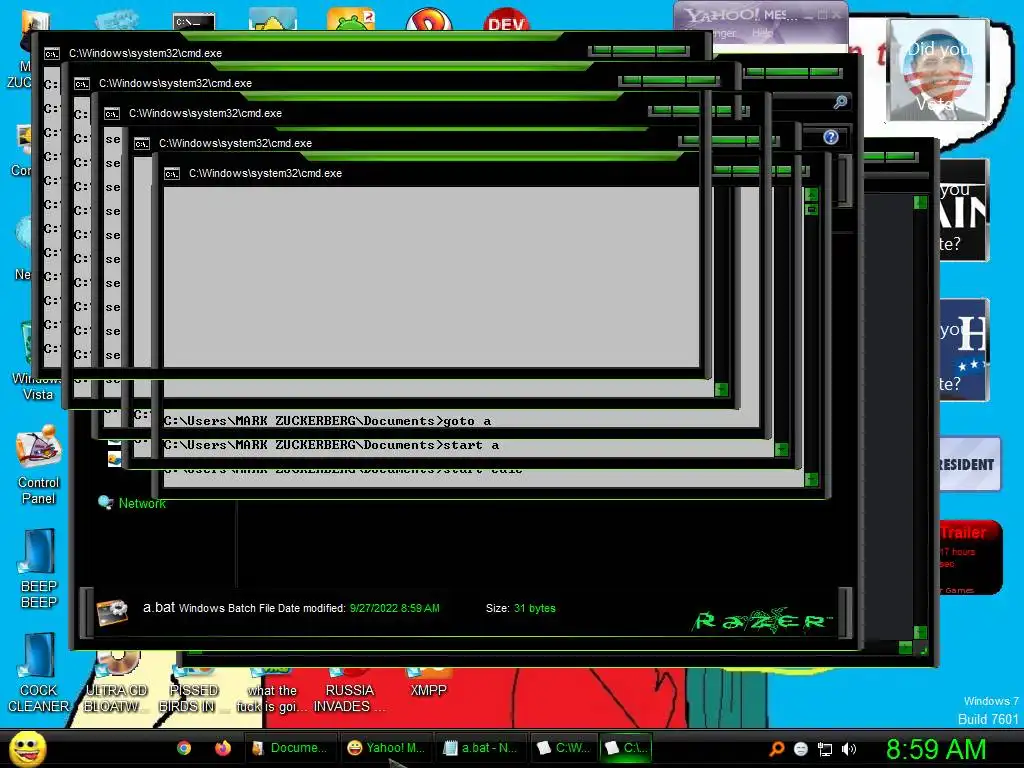Select the DEV desktop icon
1024x768 pixels.
(x=507, y=19)
